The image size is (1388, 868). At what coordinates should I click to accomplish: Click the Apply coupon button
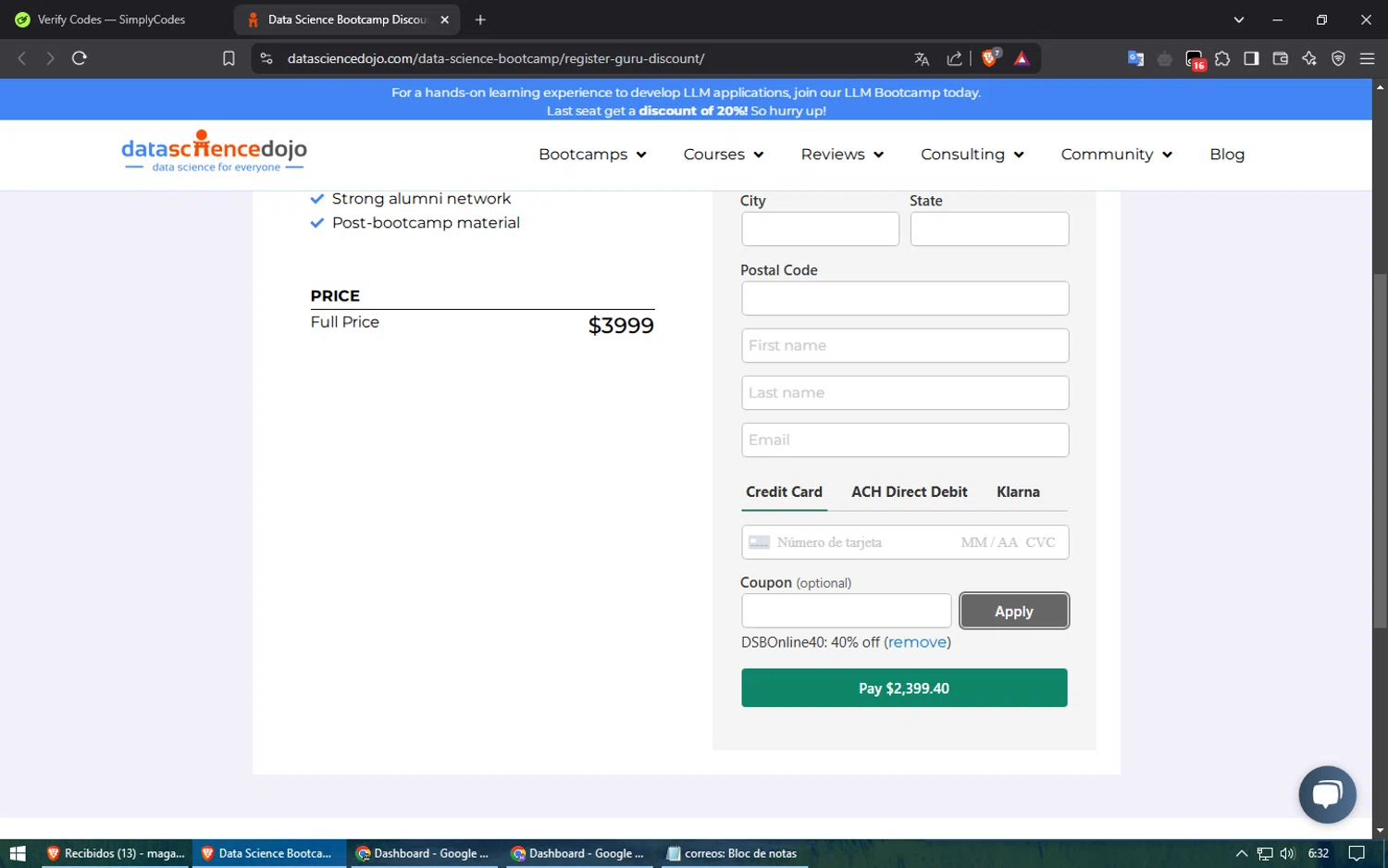coord(1014,611)
